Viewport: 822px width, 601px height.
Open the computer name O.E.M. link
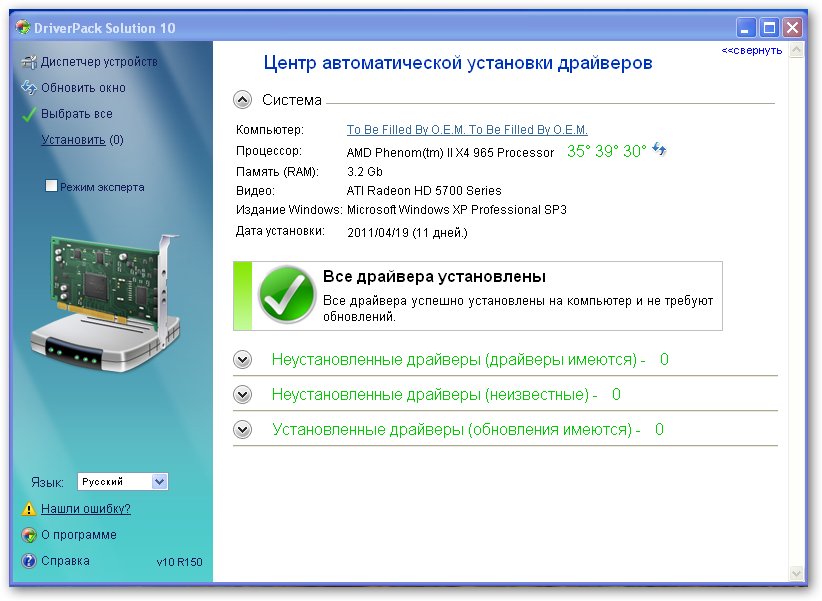tap(467, 130)
